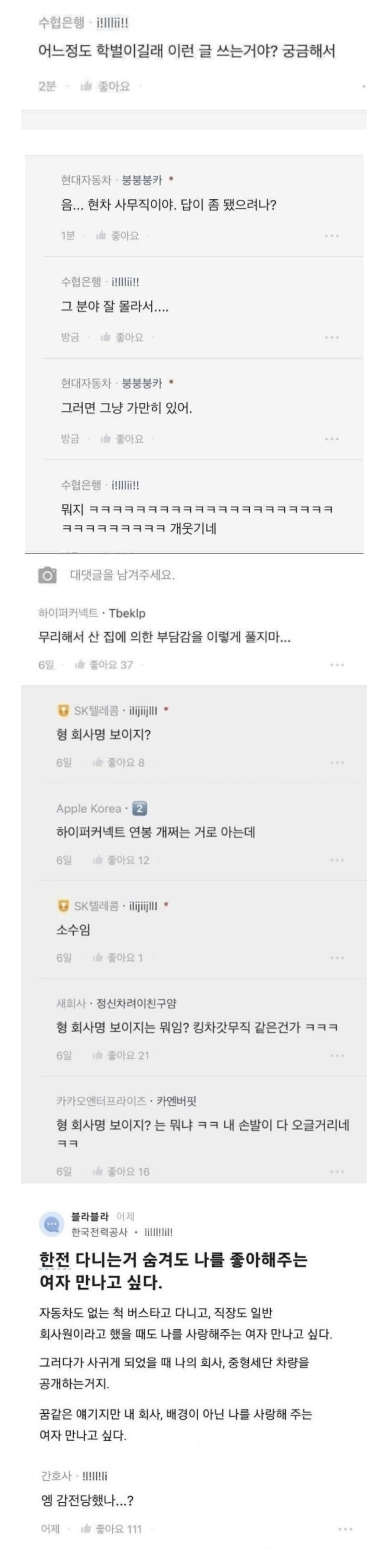Viewport: 388px width, 1568px height.
Task: Open more options on 하이퍼커넥트 Tbeklp comment
Action: pyautogui.click(x=337, y=665)
